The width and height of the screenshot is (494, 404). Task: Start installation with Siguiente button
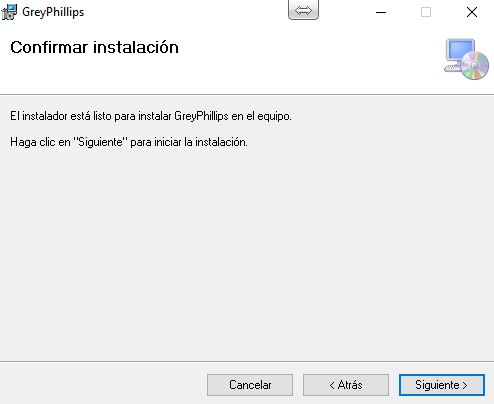(x=442, y=385)
